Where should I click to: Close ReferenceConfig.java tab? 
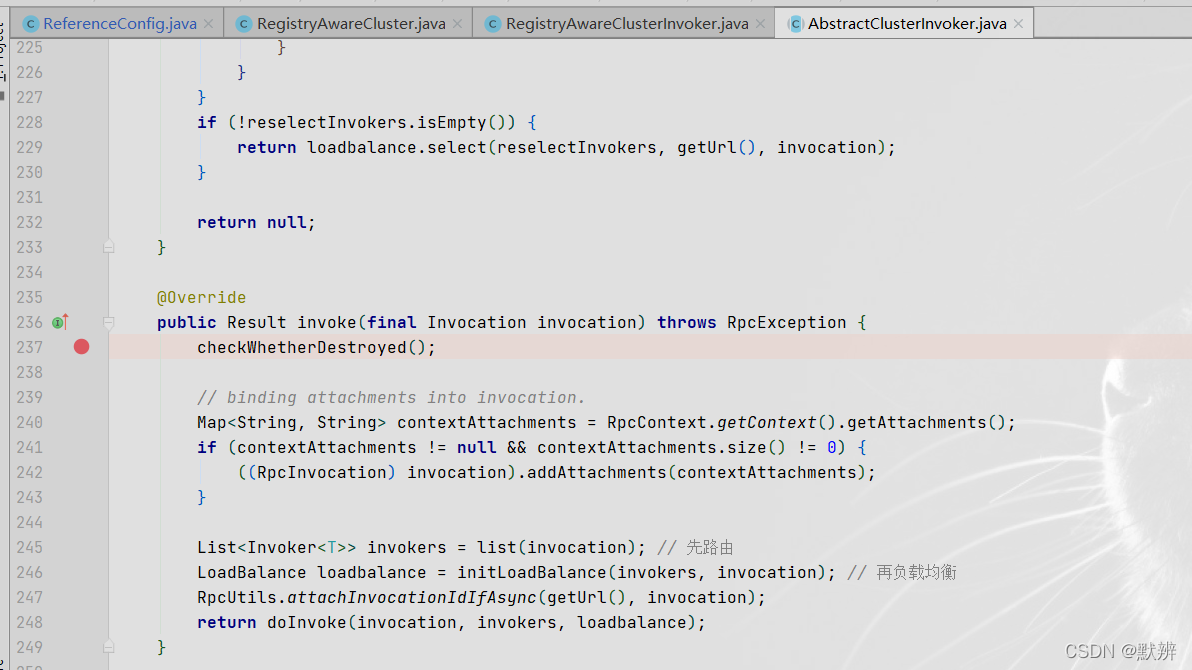208,24
